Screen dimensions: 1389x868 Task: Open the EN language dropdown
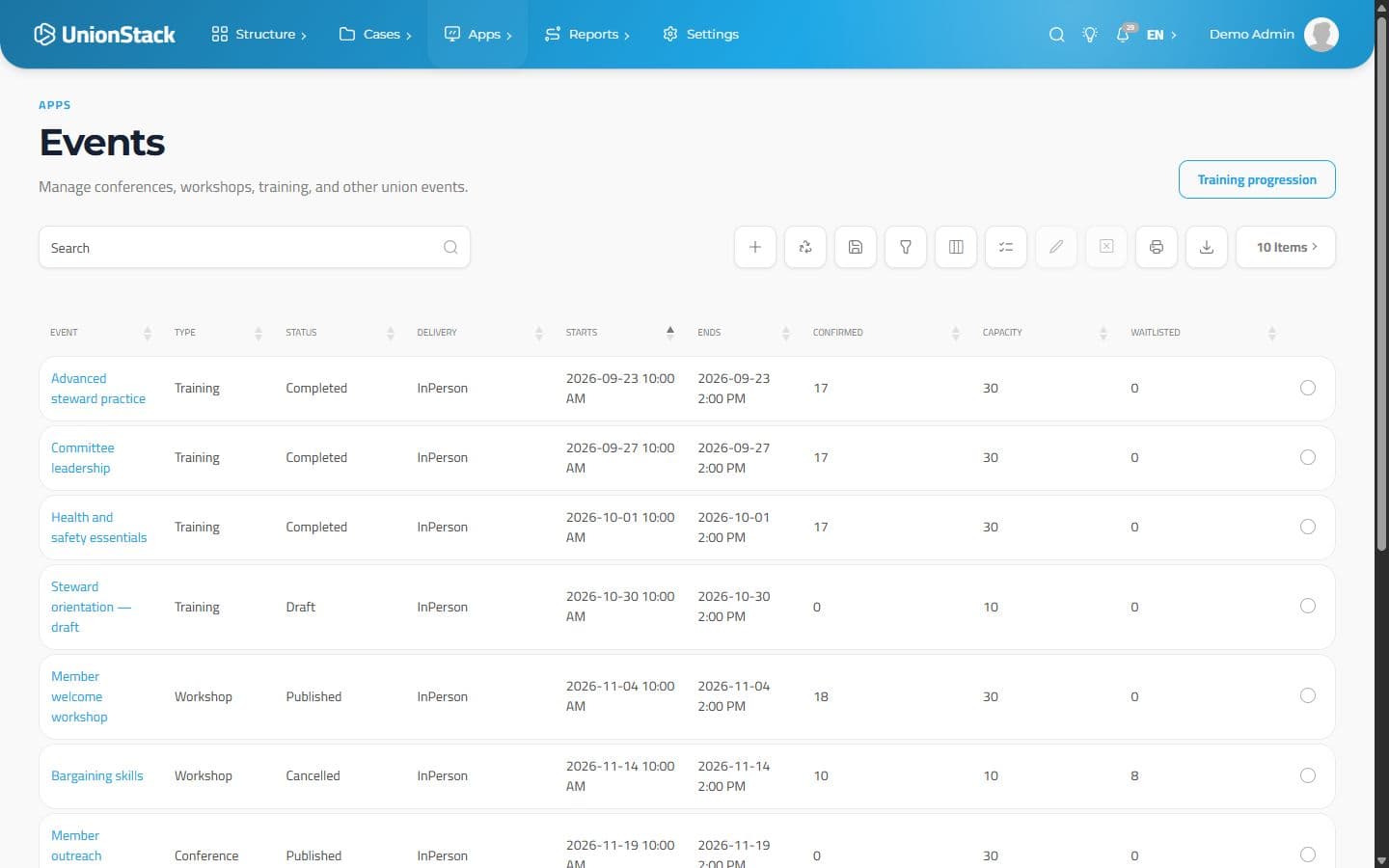point(1161,35)
